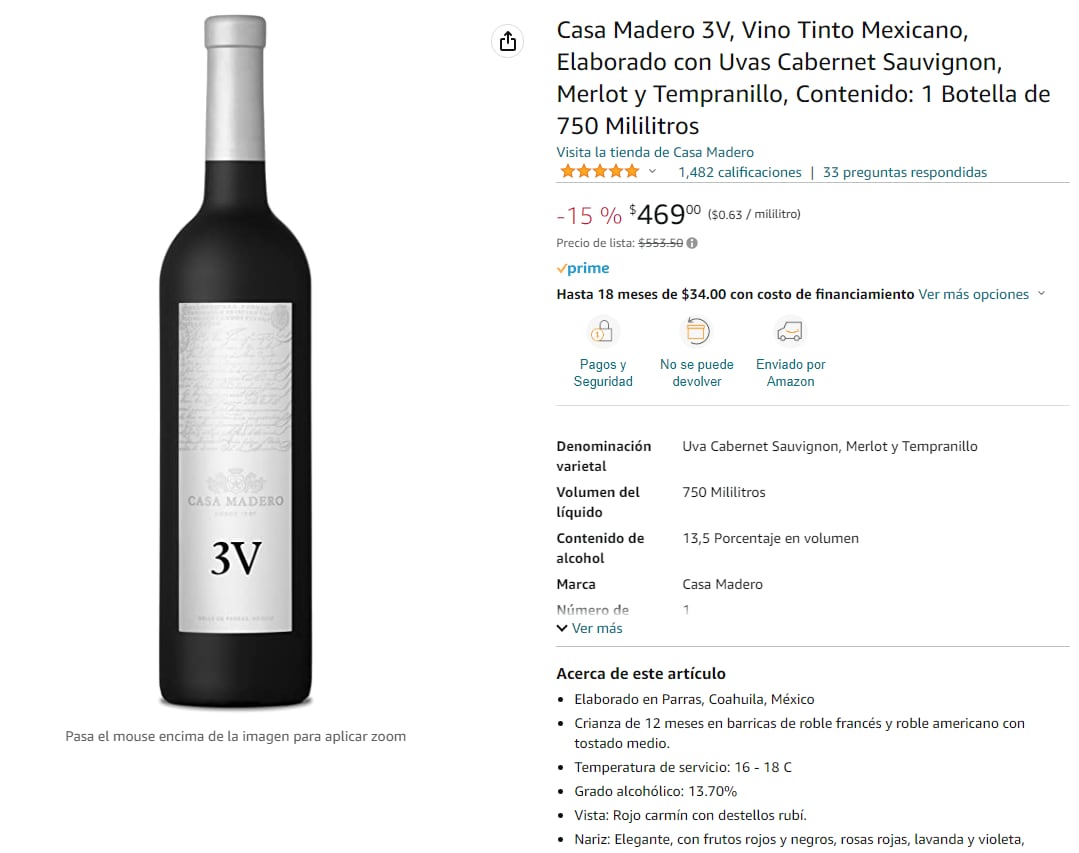Image resolution: width=1079 pixels, height=853 pixels.
Task: Click the No se puede devolver icon
Action: (x=696, y=331)
